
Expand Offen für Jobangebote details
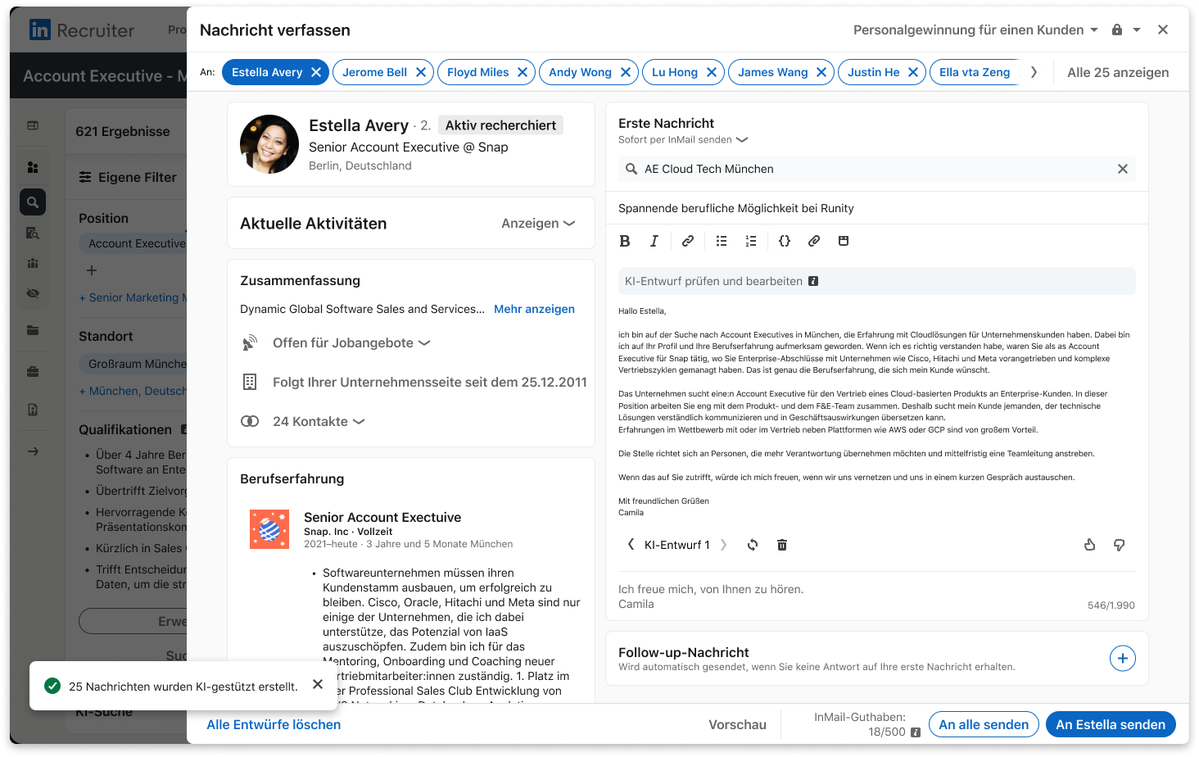pyautogui.click(x=351, y=343)
